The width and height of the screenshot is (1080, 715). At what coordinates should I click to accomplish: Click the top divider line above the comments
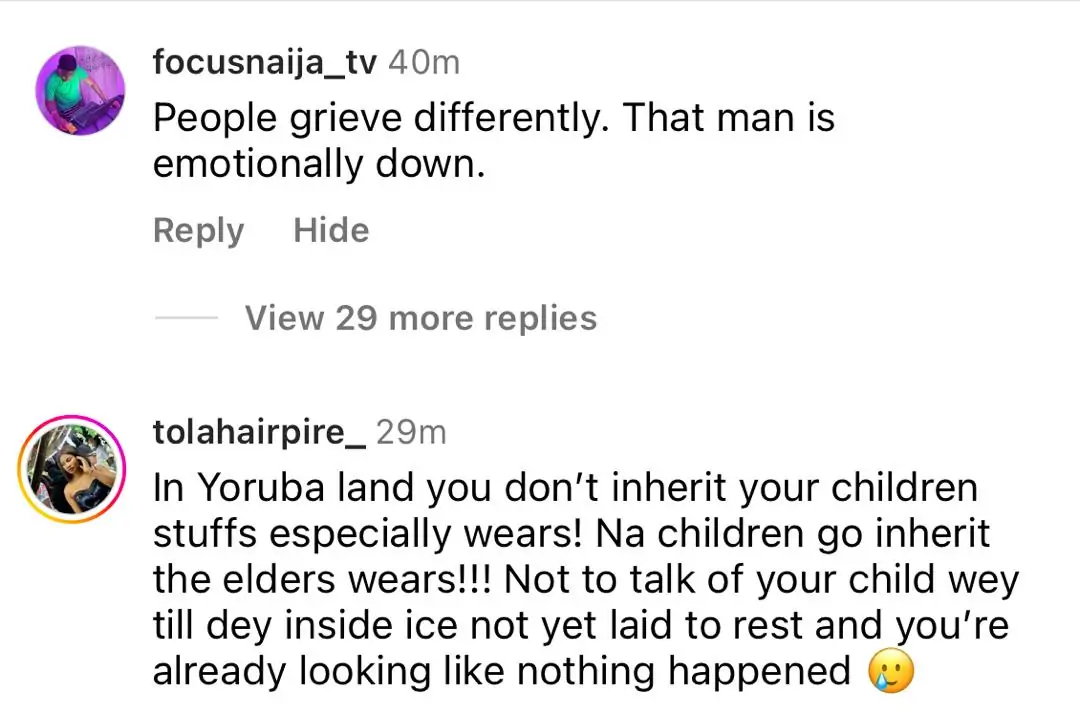pyautogui.click(x=540, y=2)
